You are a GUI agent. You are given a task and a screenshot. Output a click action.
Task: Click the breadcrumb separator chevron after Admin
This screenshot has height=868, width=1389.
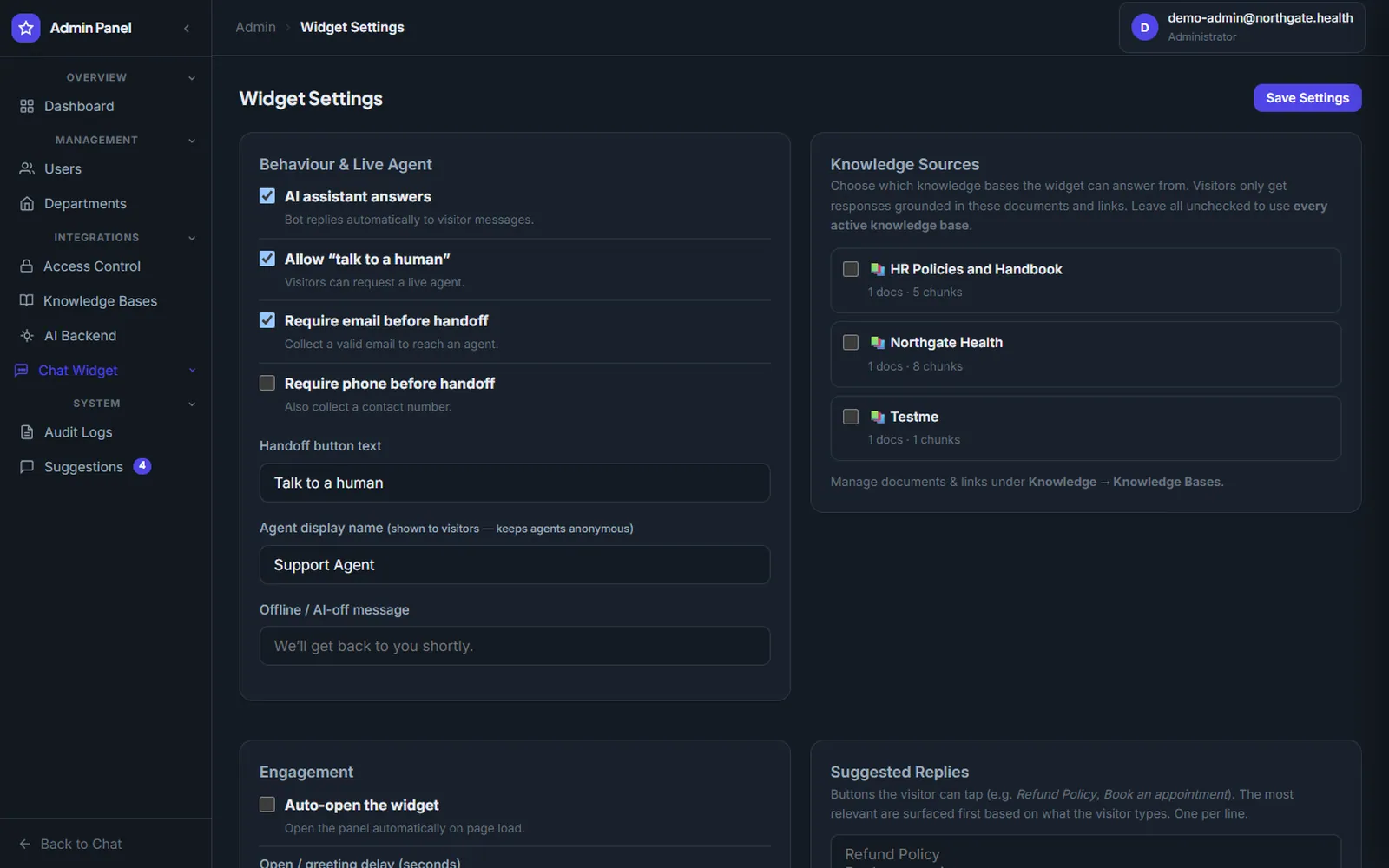[288, 28]
